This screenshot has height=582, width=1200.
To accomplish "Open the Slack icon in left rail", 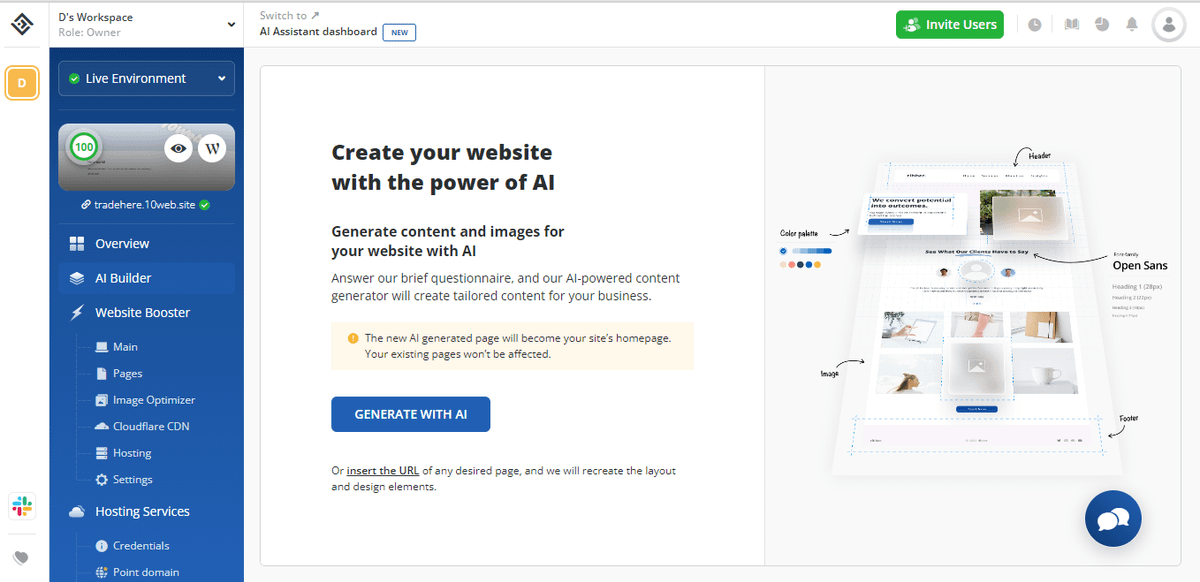I will [x=22, y=506].
